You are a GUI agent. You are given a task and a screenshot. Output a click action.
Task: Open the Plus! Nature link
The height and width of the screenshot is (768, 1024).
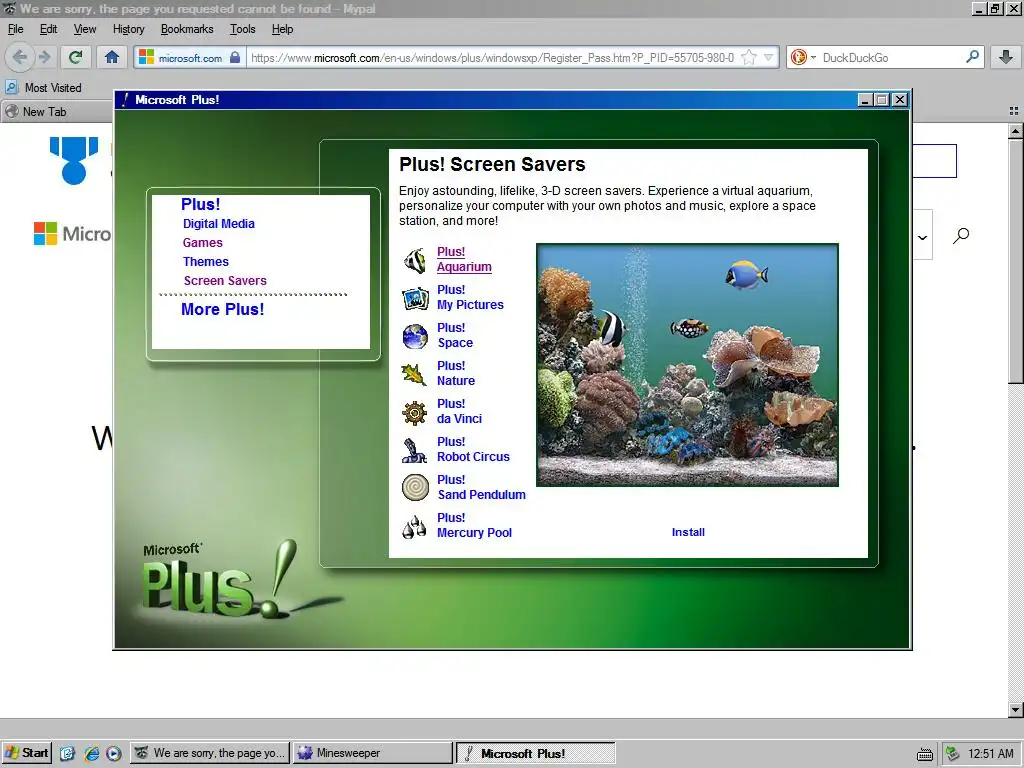(x=456, y=373)
